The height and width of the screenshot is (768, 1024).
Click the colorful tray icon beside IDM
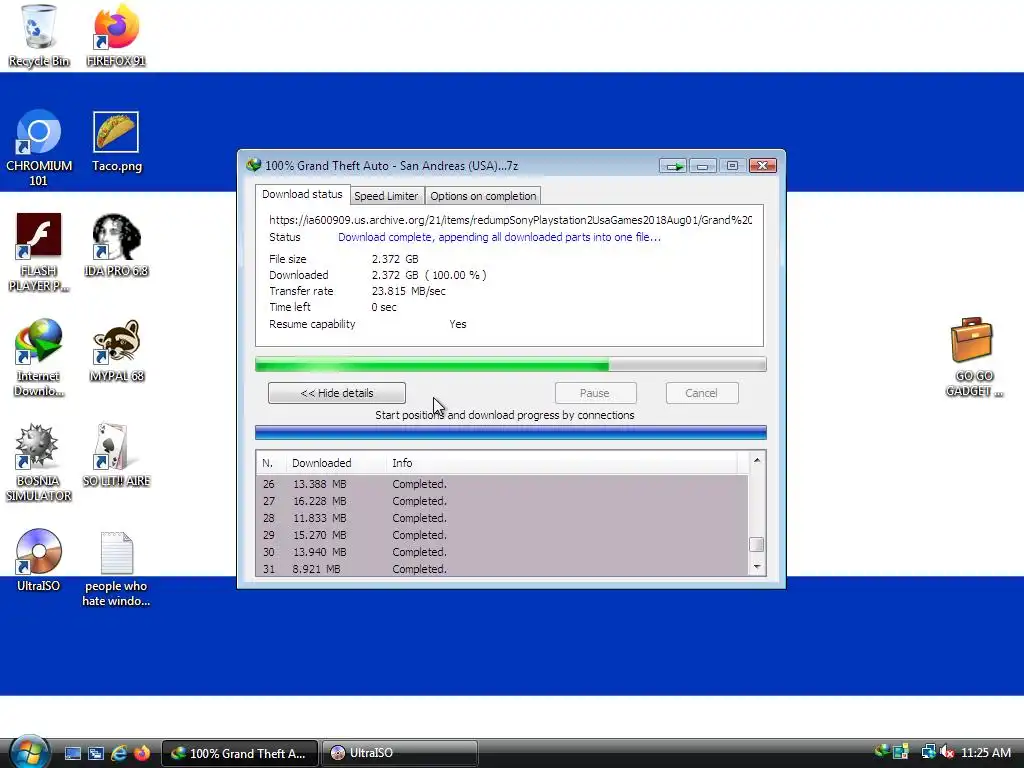[x=901, y=752]
